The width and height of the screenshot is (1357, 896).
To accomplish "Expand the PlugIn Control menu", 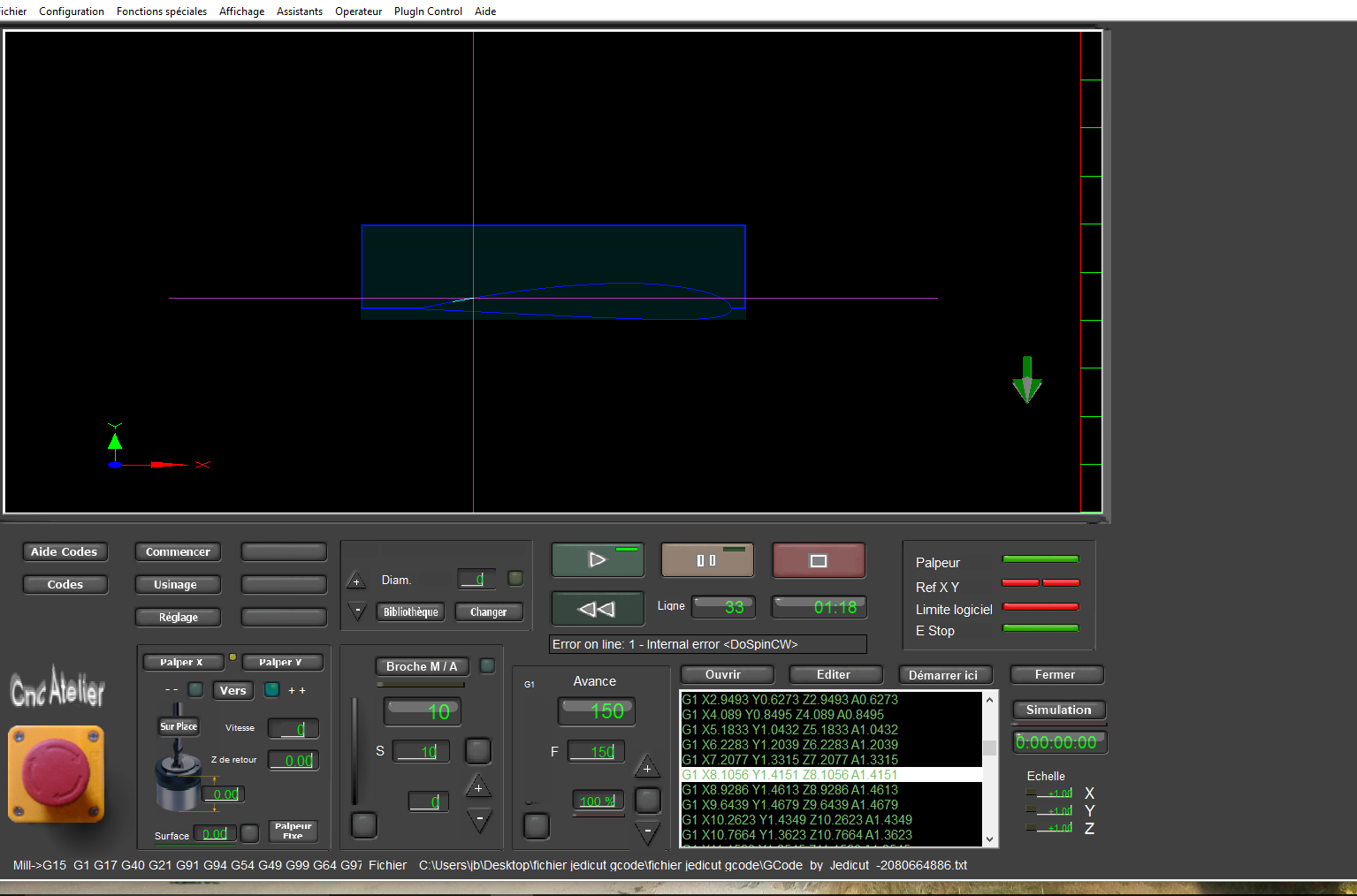I will coord(428,11).
